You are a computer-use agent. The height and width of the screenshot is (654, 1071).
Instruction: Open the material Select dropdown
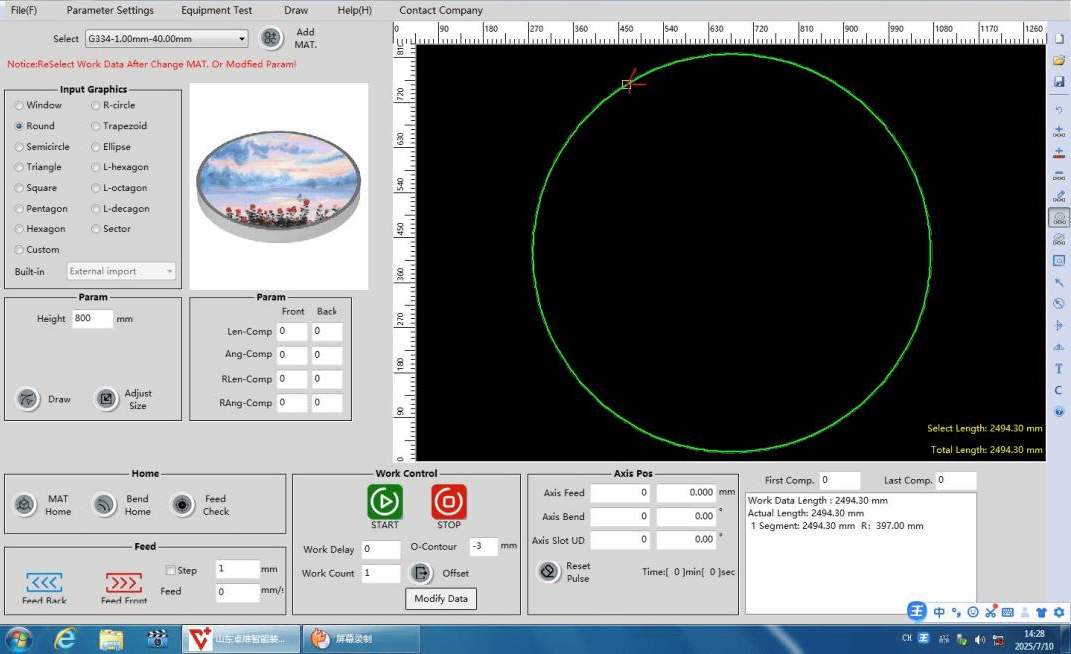pyautogui.click(x=166, y=39)
